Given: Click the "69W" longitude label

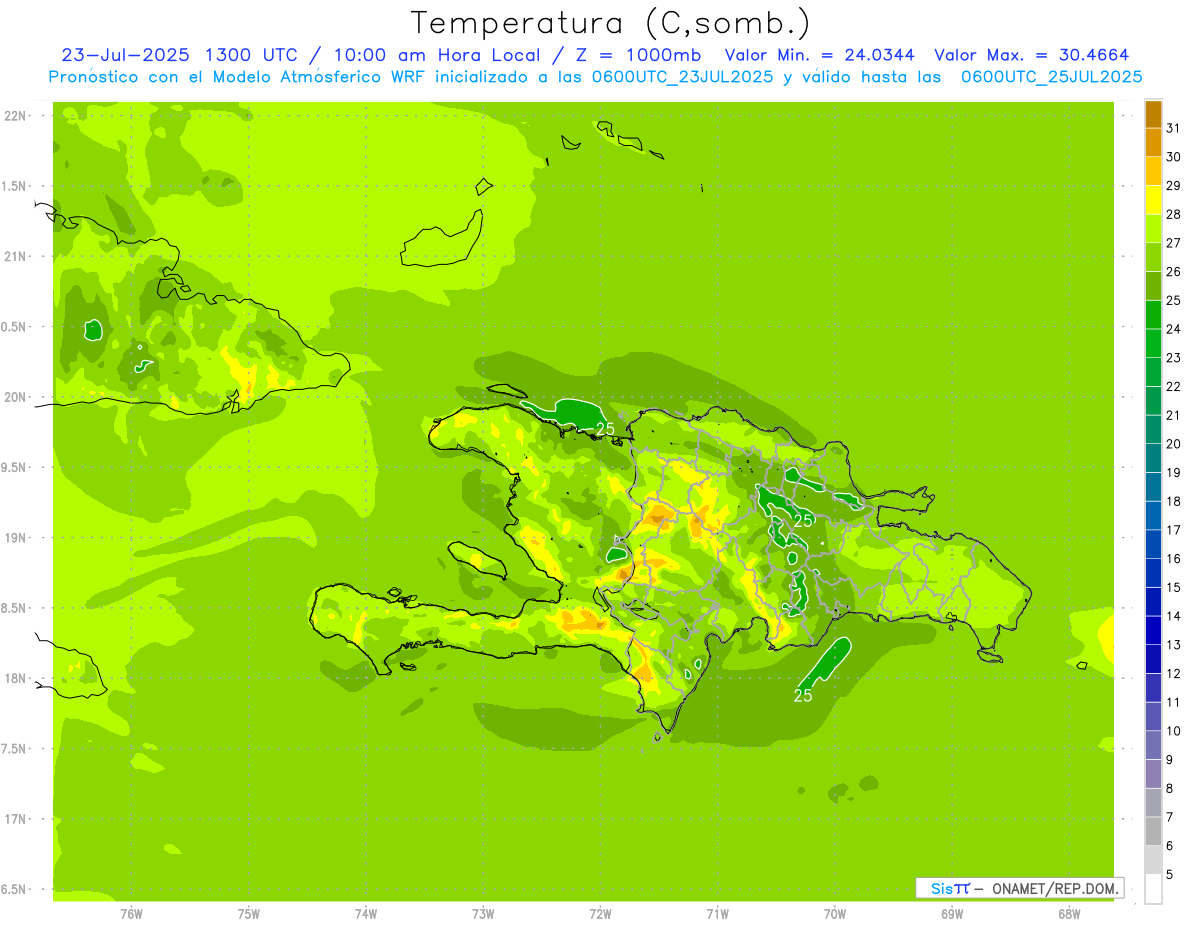Looking at the screenshot, I should [952, 913].
